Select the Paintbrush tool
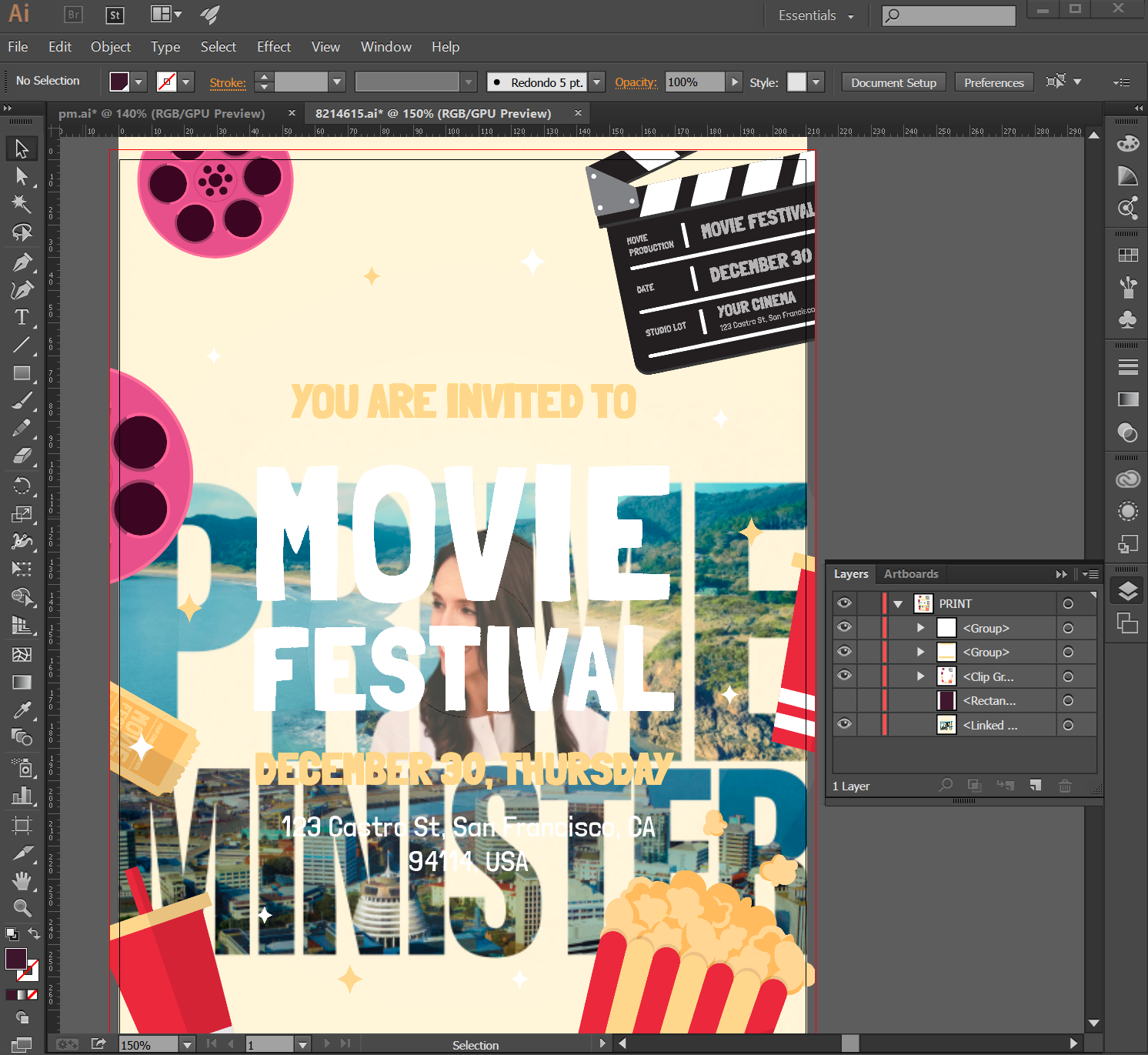 (22, 401)
